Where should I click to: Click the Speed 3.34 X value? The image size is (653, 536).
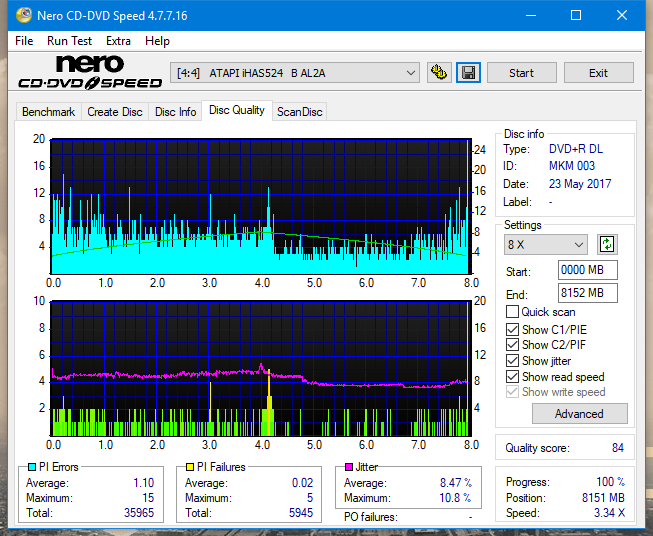point(610,513)
